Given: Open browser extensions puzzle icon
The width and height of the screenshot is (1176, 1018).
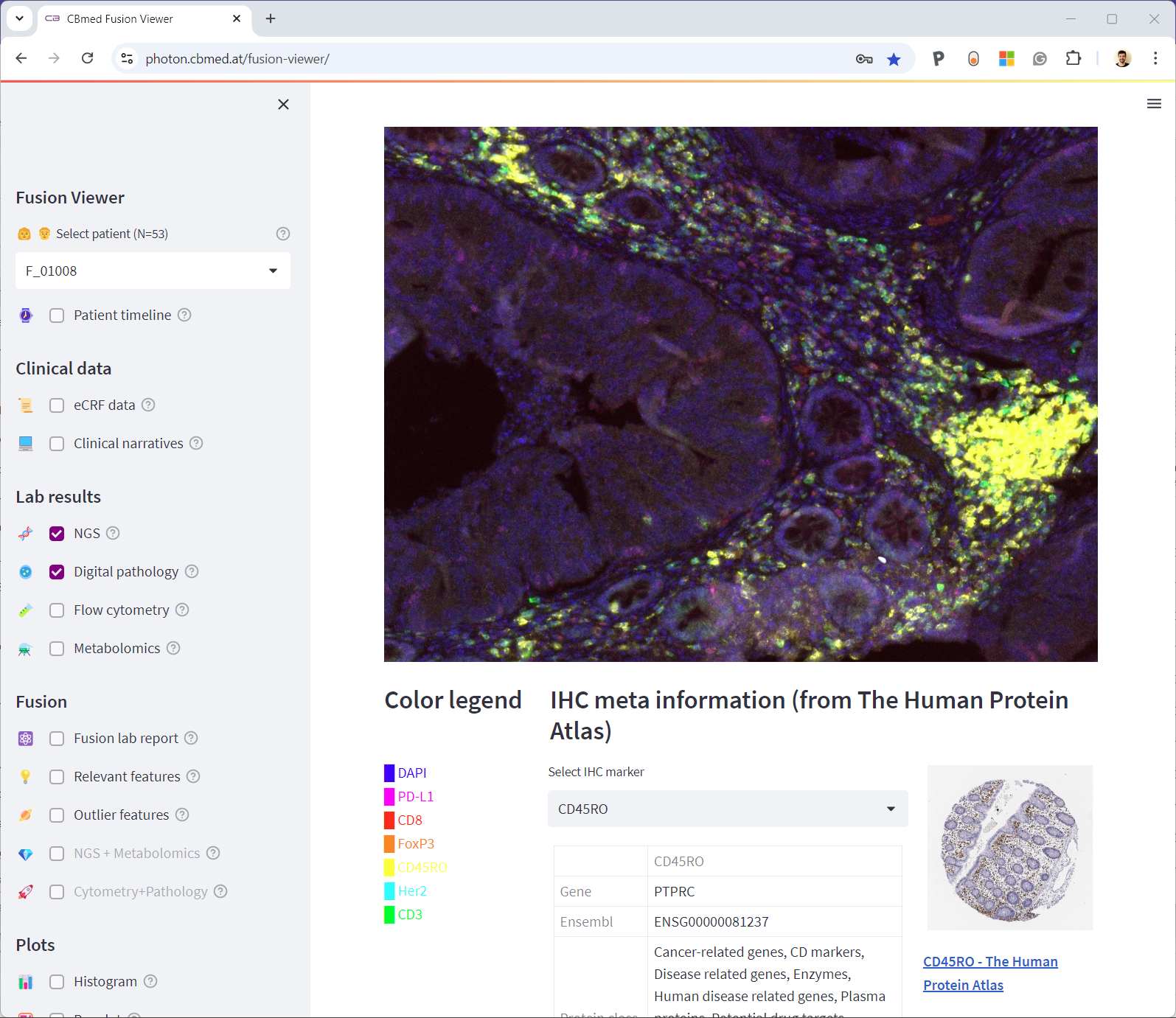Looking at the screenshot, I should tap(1074, 59).
